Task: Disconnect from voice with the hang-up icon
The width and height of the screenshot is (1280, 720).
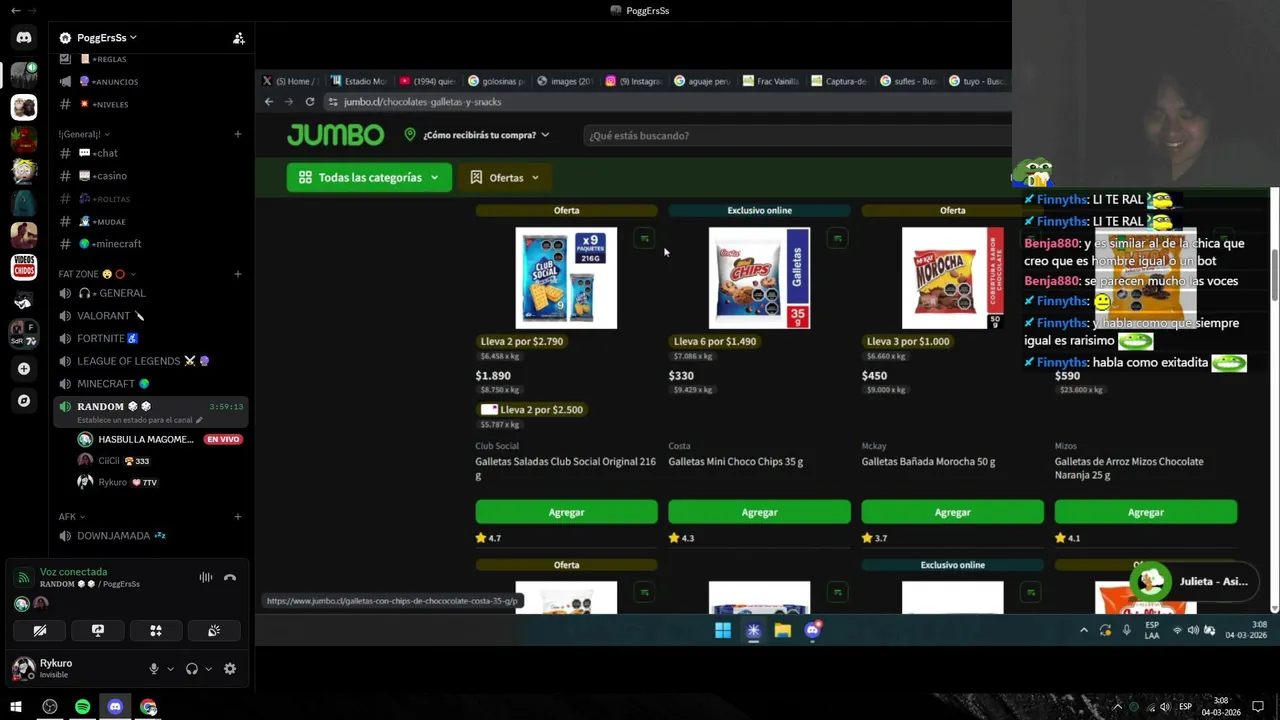Action: tap(230, 577)
